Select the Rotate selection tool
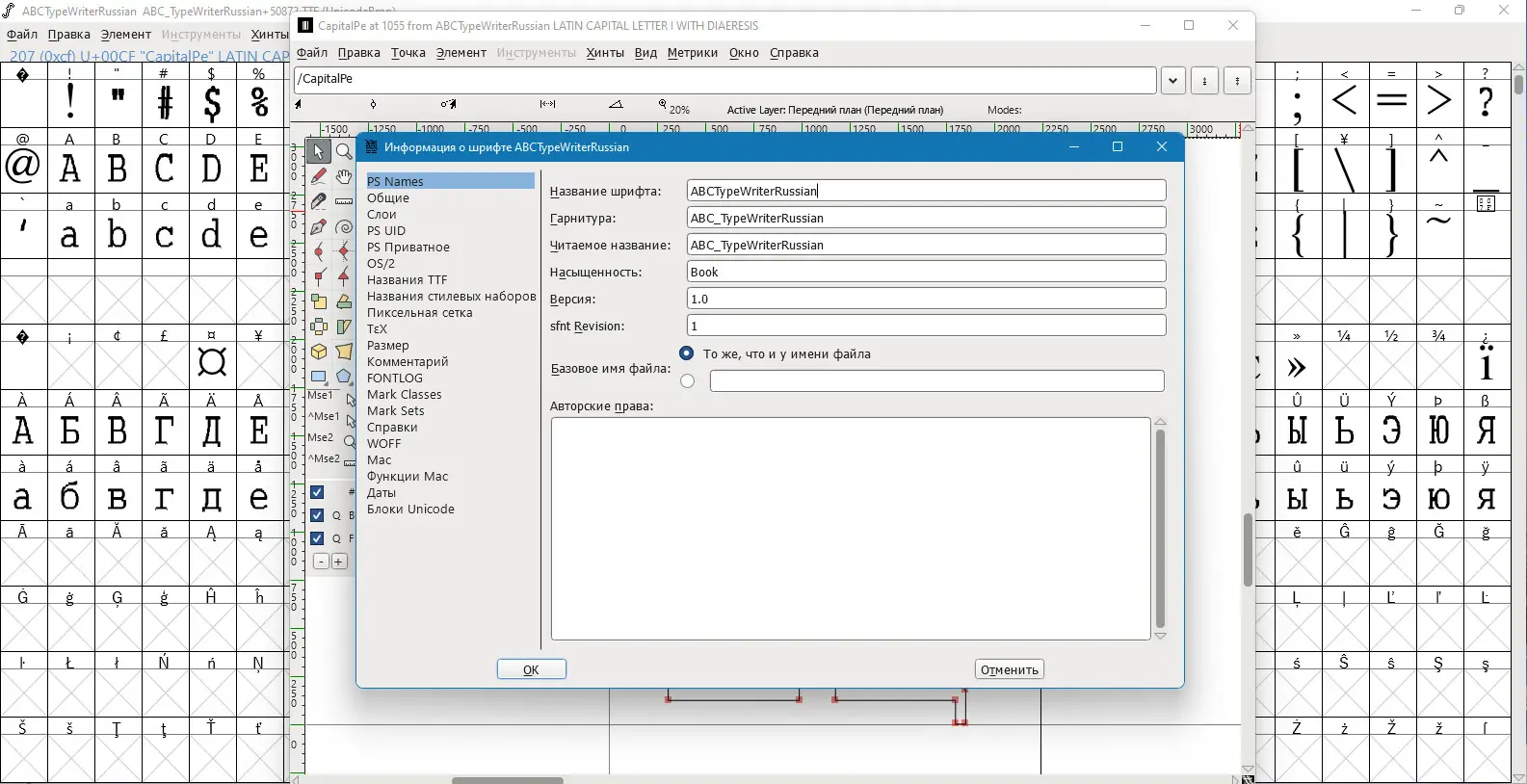Image resolution: width=1527 pixels, height=784 pixels. [344, 302]
